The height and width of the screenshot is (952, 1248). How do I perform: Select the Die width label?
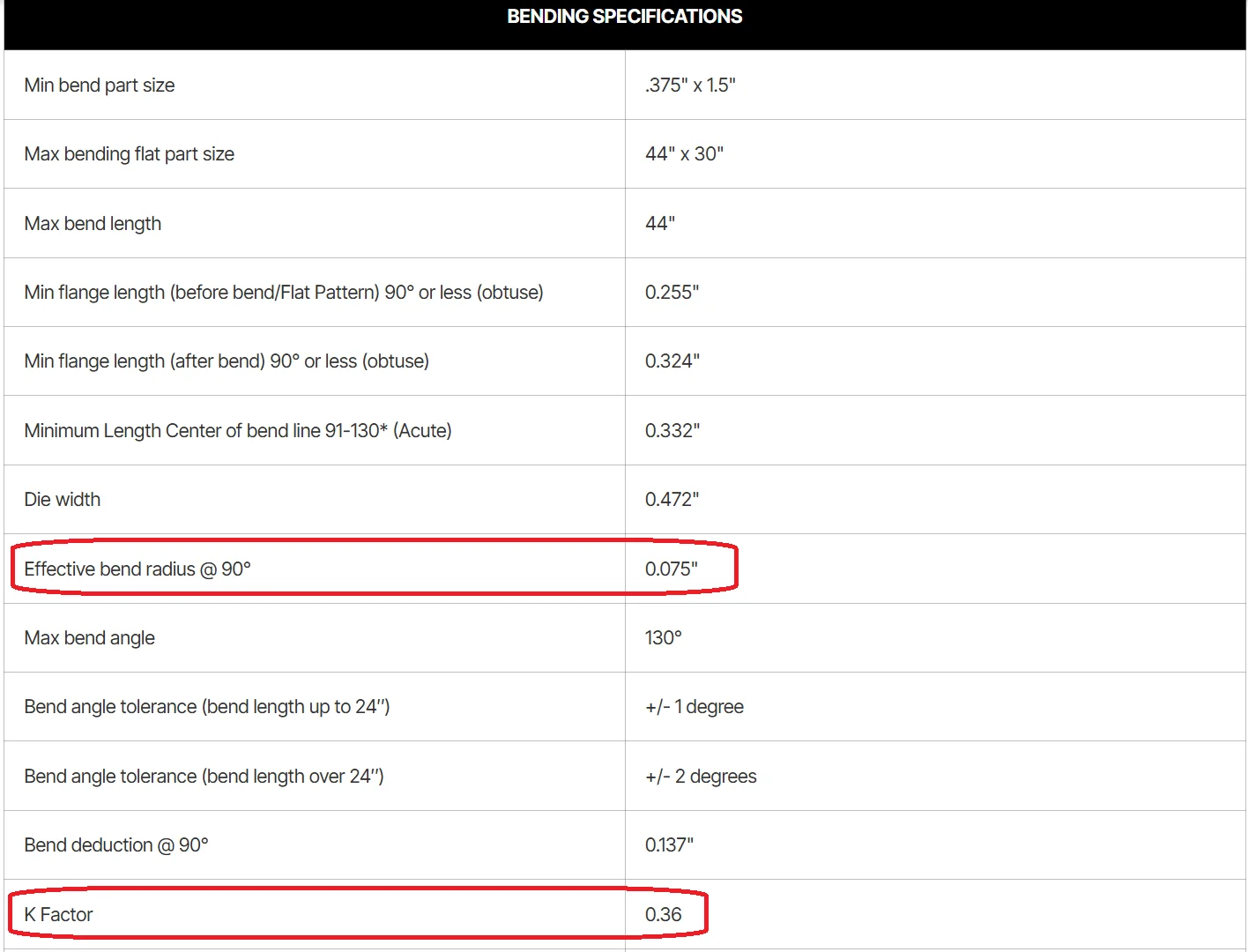coord(63,500)
